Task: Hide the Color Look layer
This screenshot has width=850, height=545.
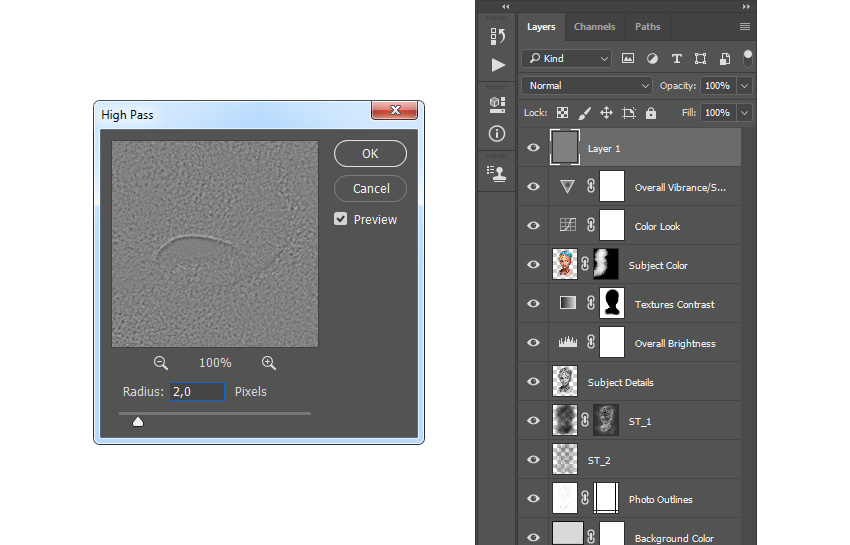Action: 533,226
